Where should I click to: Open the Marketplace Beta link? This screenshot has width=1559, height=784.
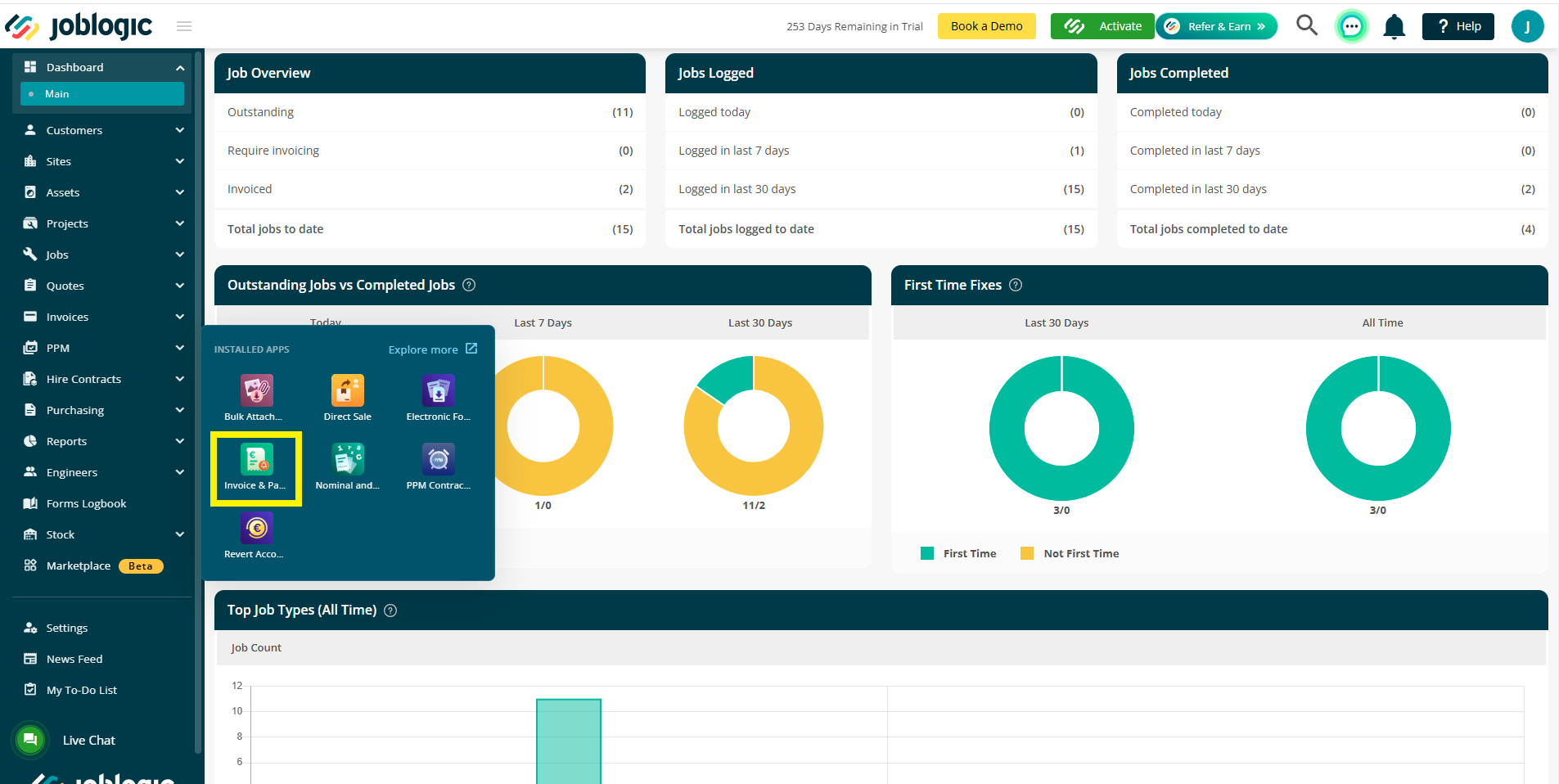pos(102,565)
